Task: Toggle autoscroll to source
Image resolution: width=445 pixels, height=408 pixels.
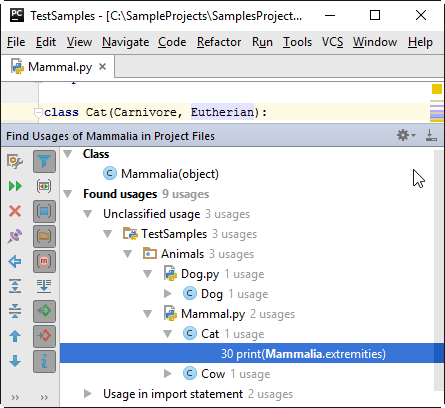Action: (x=44, y=286)
